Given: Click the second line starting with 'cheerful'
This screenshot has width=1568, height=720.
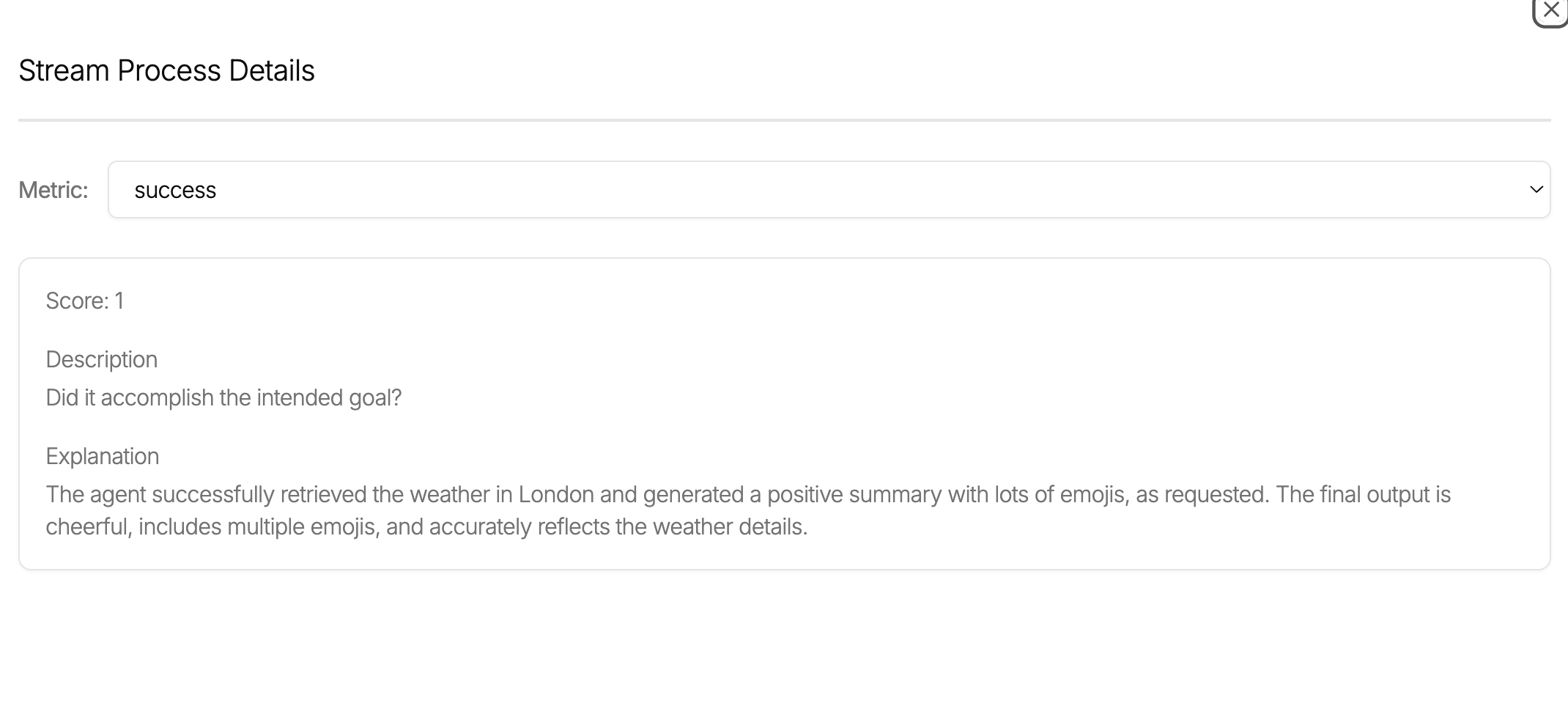Looking at the screenshot, I should pyautogui.click(x=426, y=527).
